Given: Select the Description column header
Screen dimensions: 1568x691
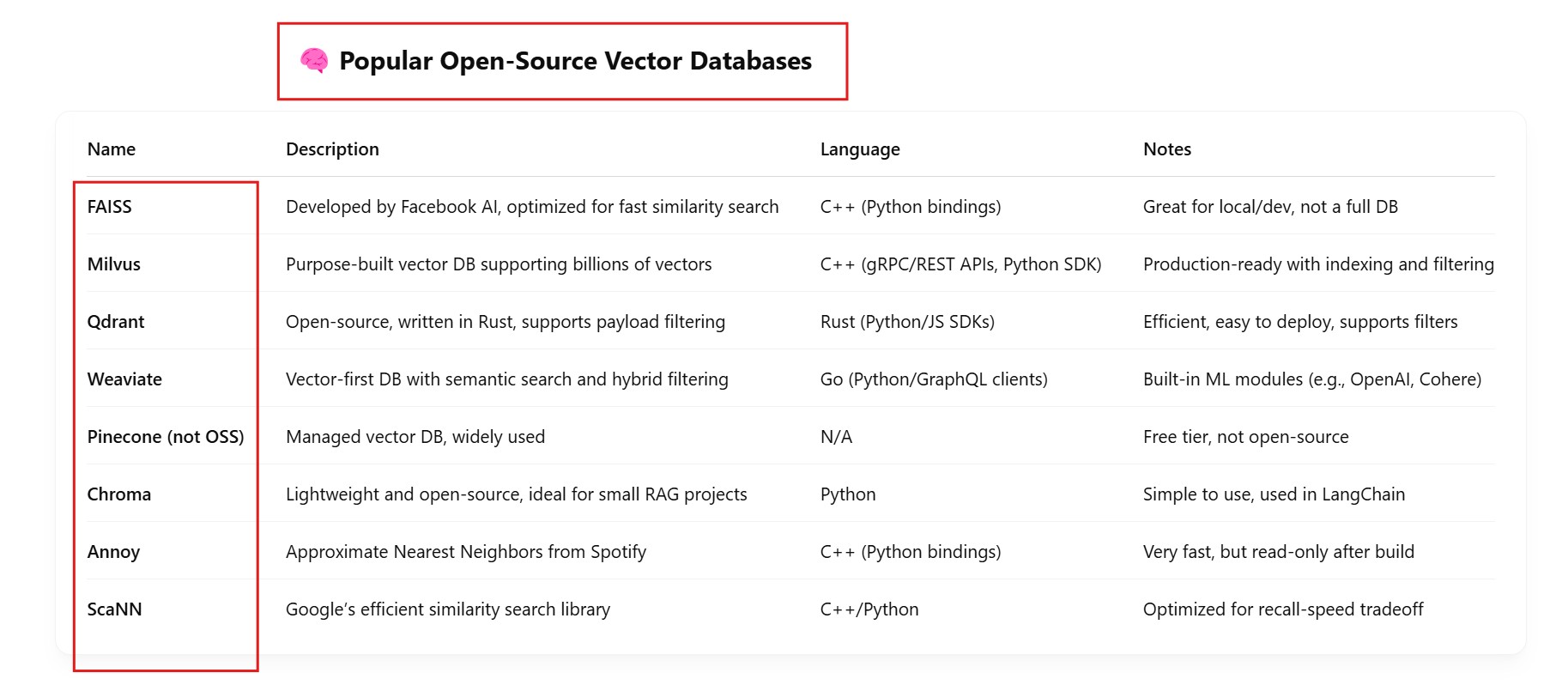Looking at the screenshot, I should pos(332,149).
